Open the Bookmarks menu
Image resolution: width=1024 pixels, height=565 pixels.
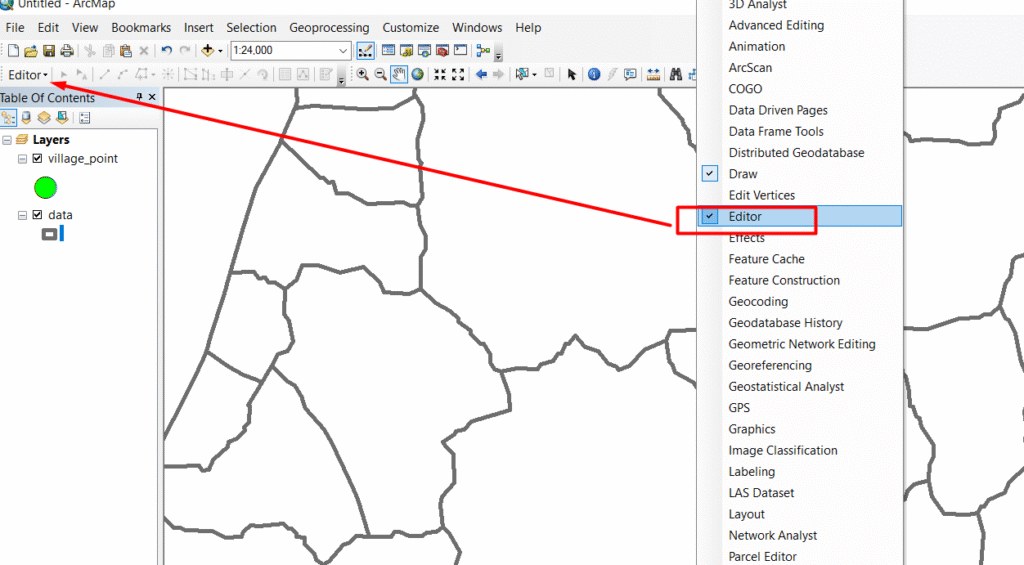click(x=141, y=27)
